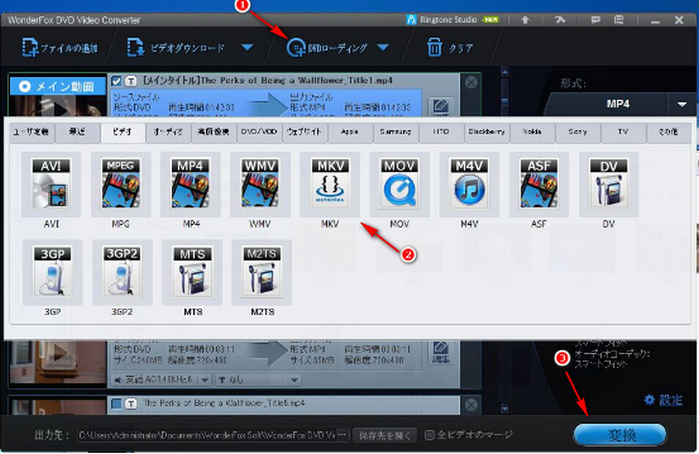This screenshot has width=699, height=454.
Task: Toggle the checkbox for Title6.mp4
Action: (x=116, y=403)
